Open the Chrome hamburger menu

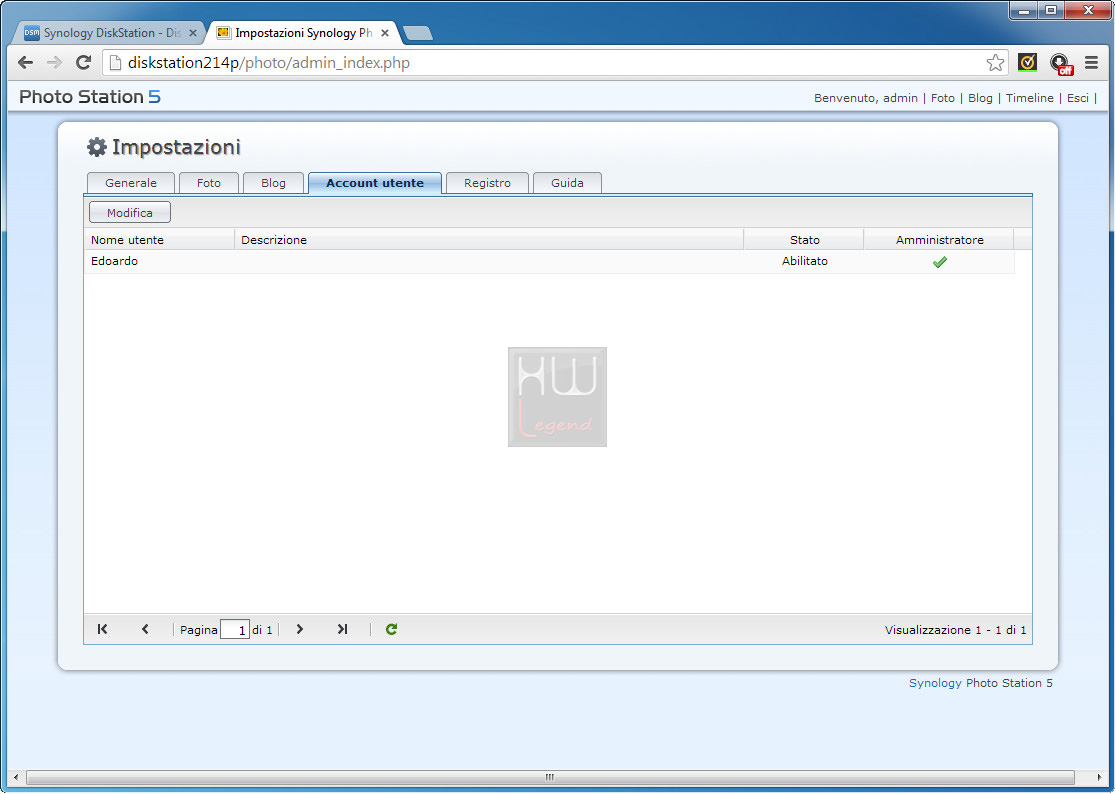(x=1091, y=63)
